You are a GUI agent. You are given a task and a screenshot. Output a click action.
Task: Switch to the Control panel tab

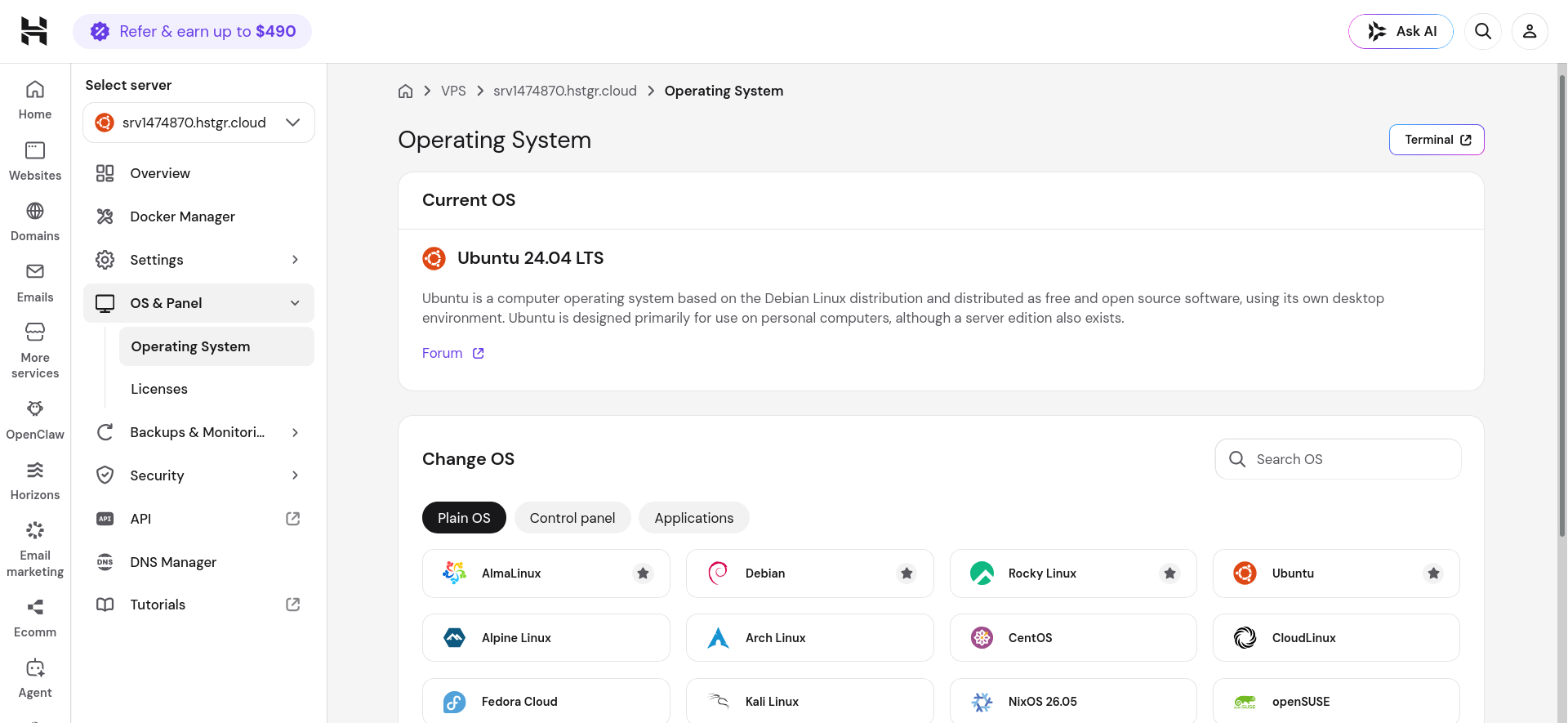tap(572, 518)
